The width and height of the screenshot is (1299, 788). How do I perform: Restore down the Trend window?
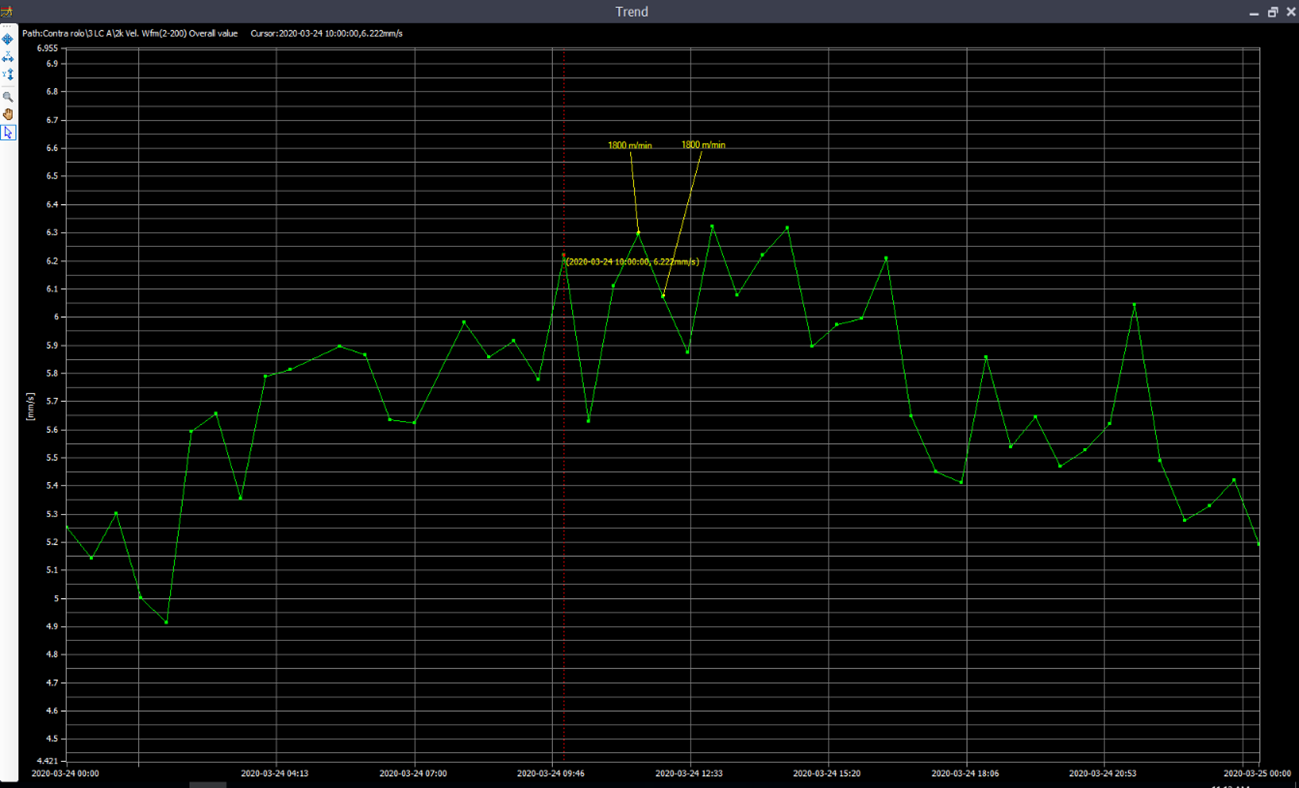pyautogui.click(x=1273, y=12)
